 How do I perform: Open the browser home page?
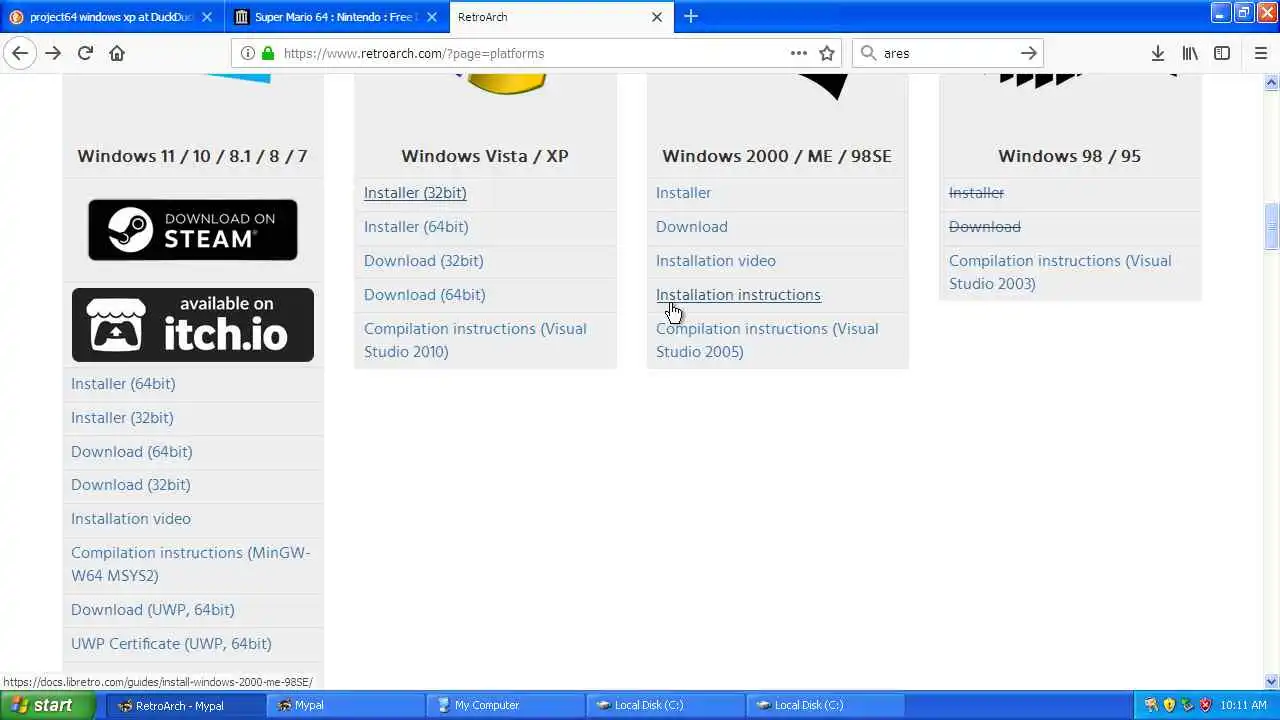[x=117, y=53]
